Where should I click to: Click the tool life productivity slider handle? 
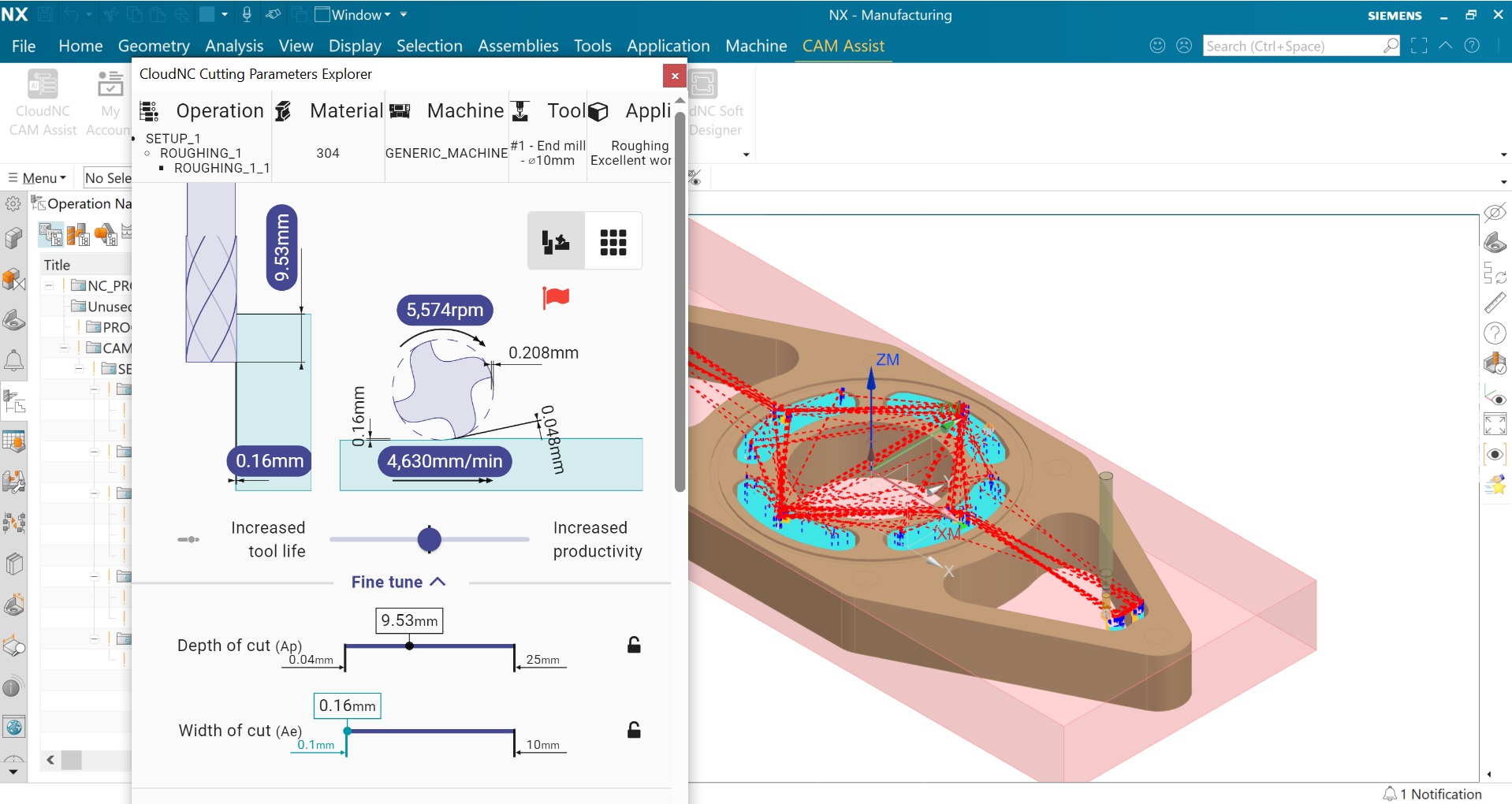click(429, 539)
